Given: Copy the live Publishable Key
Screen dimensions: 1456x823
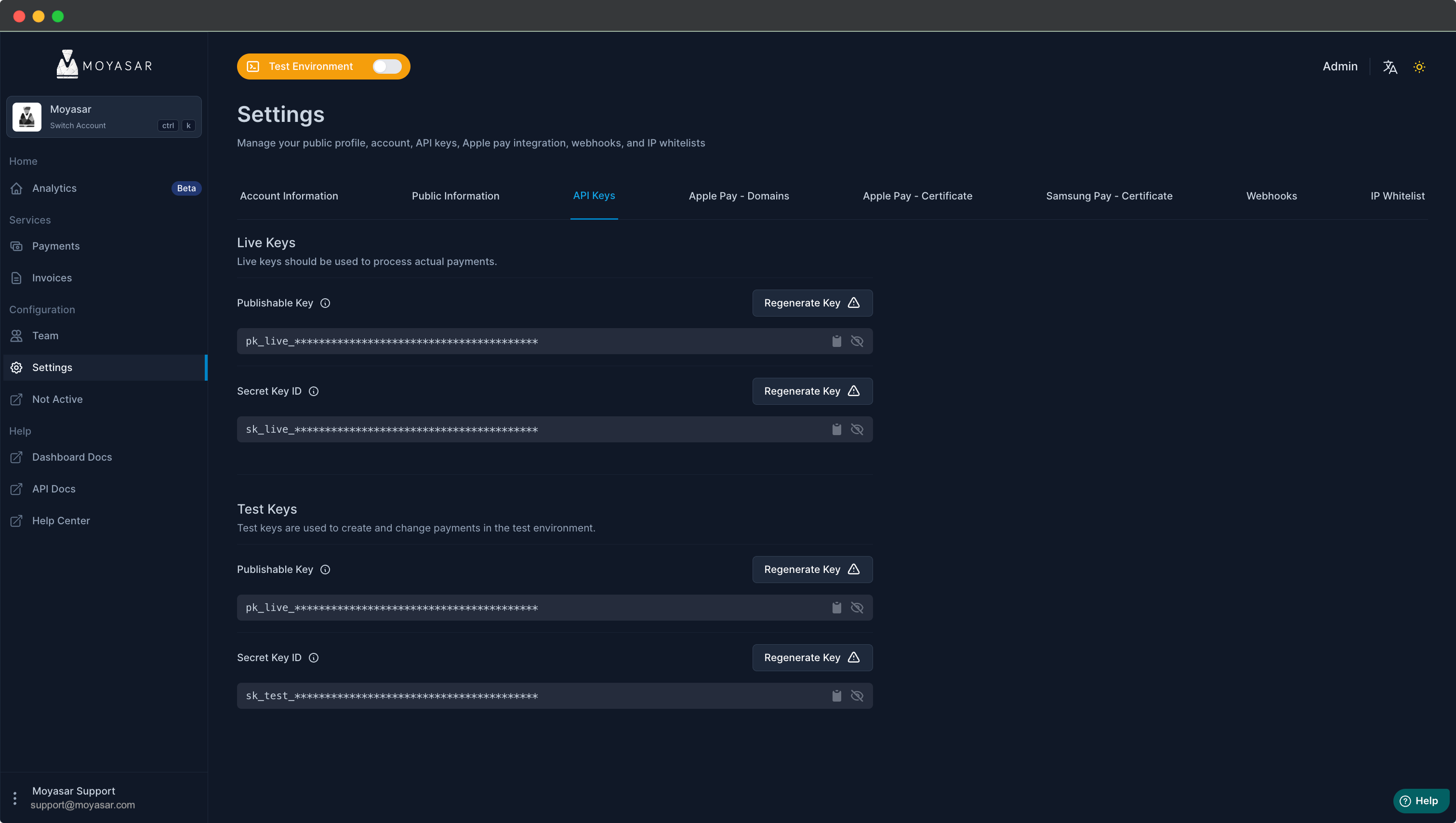Looking at the screenshot, I should point(837,341).
